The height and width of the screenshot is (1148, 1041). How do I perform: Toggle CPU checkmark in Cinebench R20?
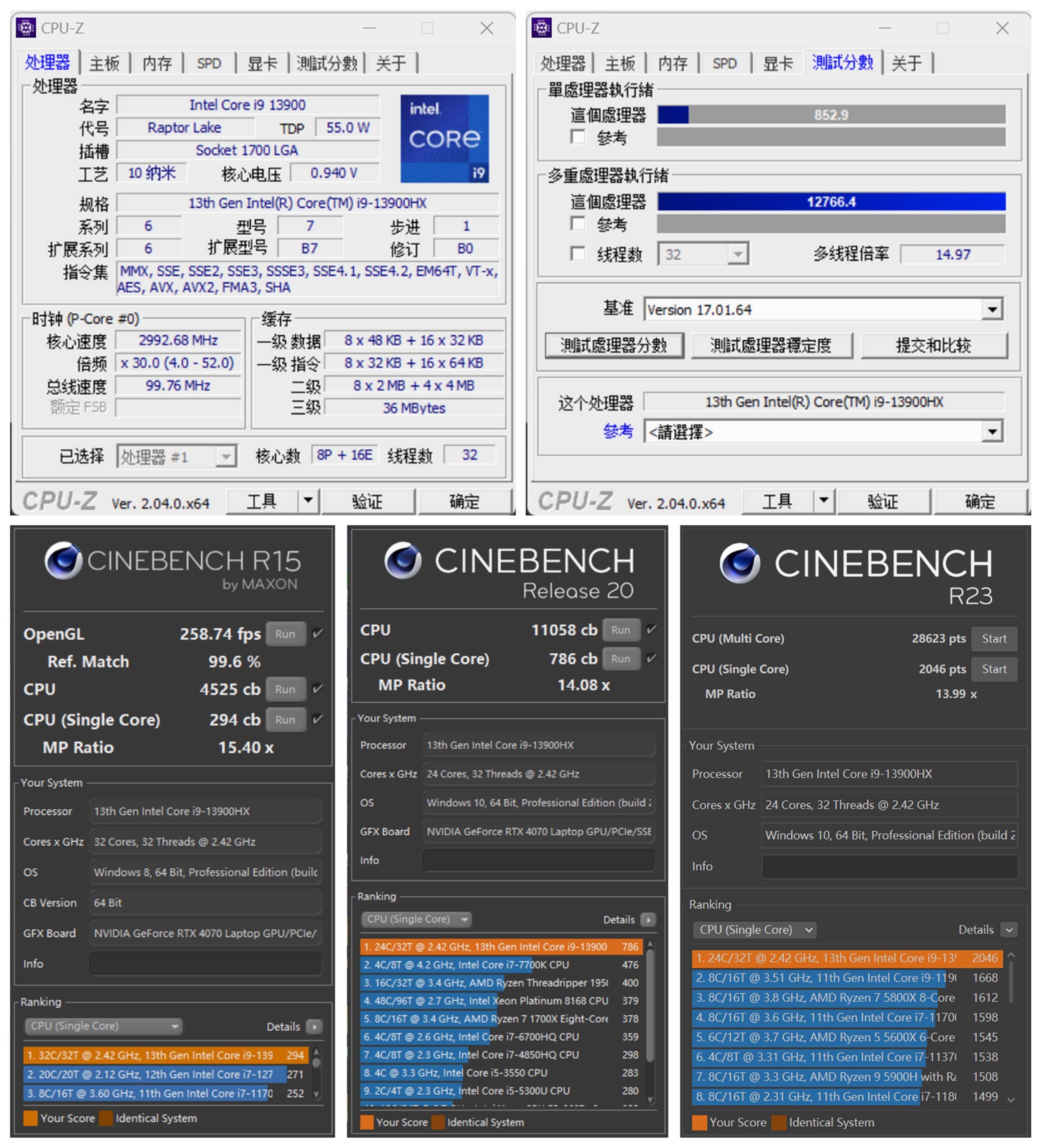[651, 629]
